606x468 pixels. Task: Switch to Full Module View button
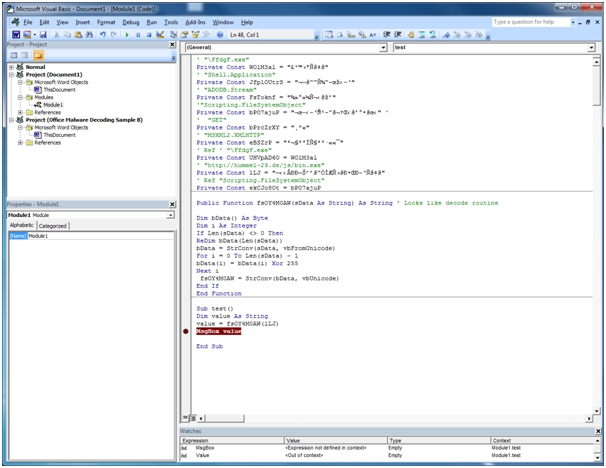[192, 418]
